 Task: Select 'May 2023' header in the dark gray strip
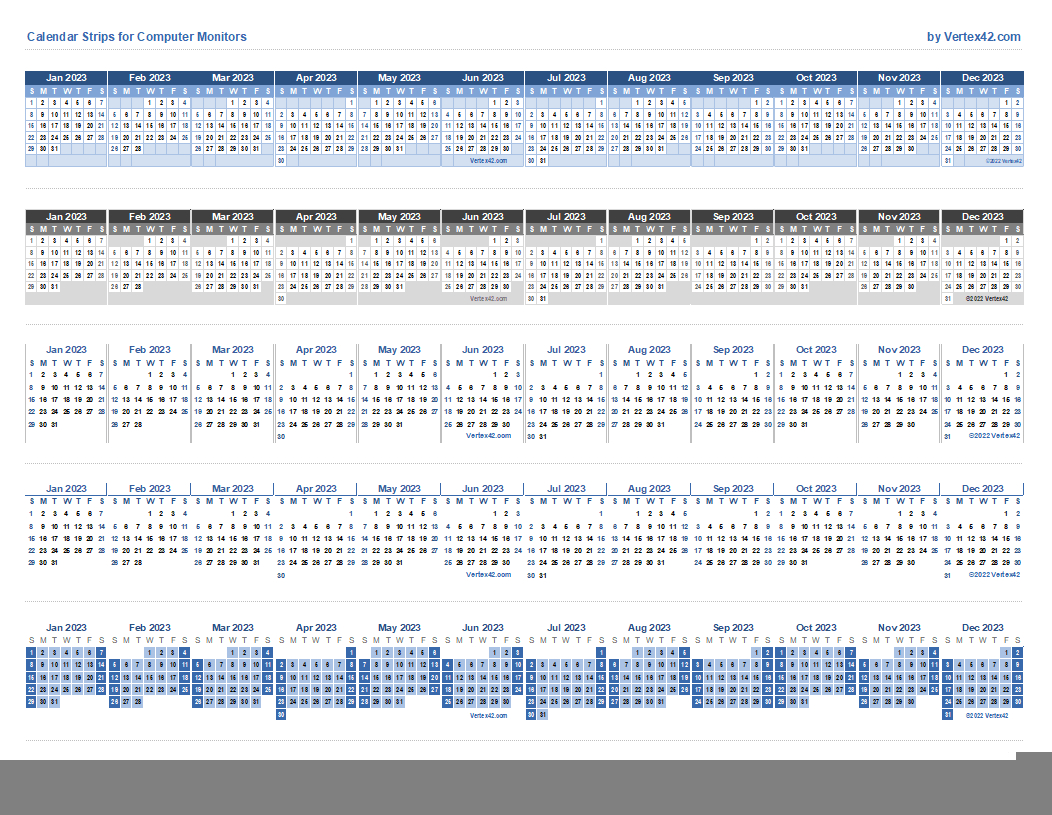(x=399, y=217)
